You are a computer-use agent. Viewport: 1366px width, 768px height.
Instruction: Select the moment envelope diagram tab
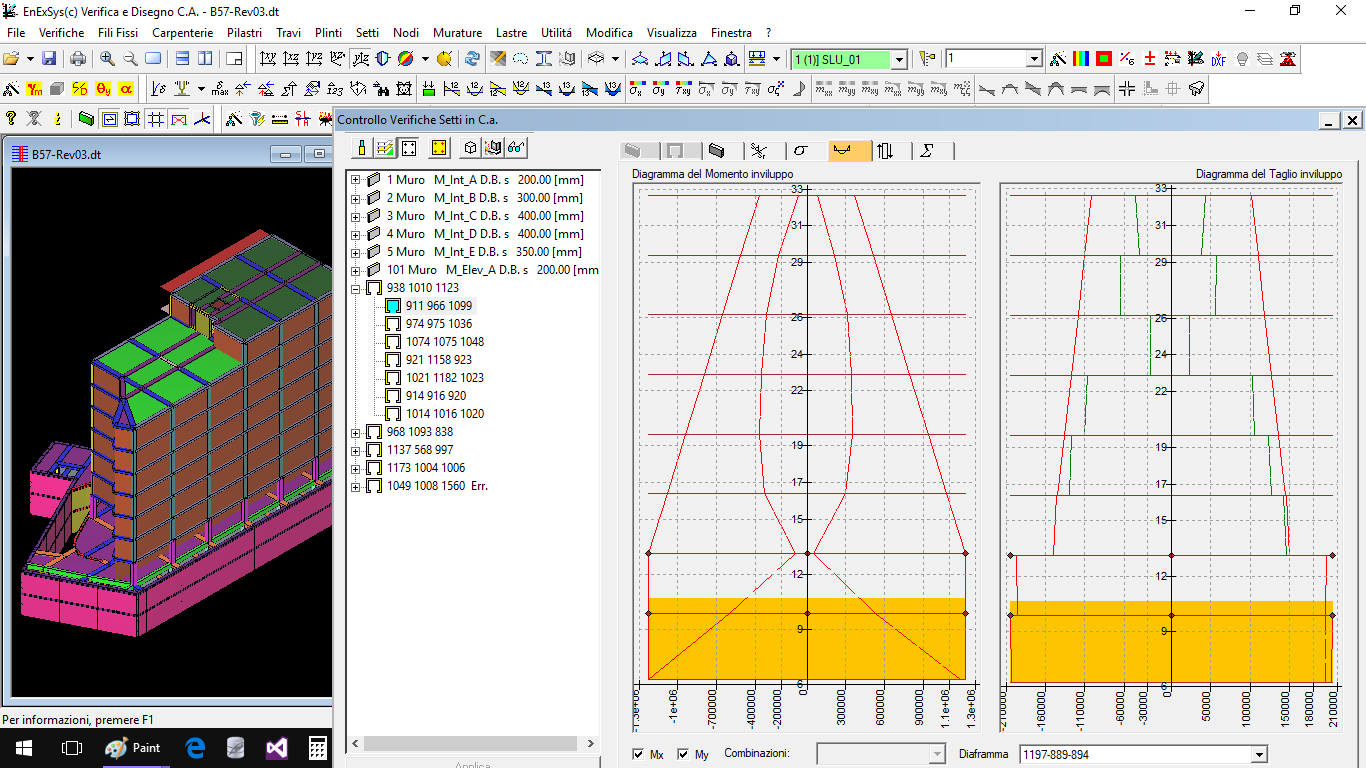tap(849, 150)
